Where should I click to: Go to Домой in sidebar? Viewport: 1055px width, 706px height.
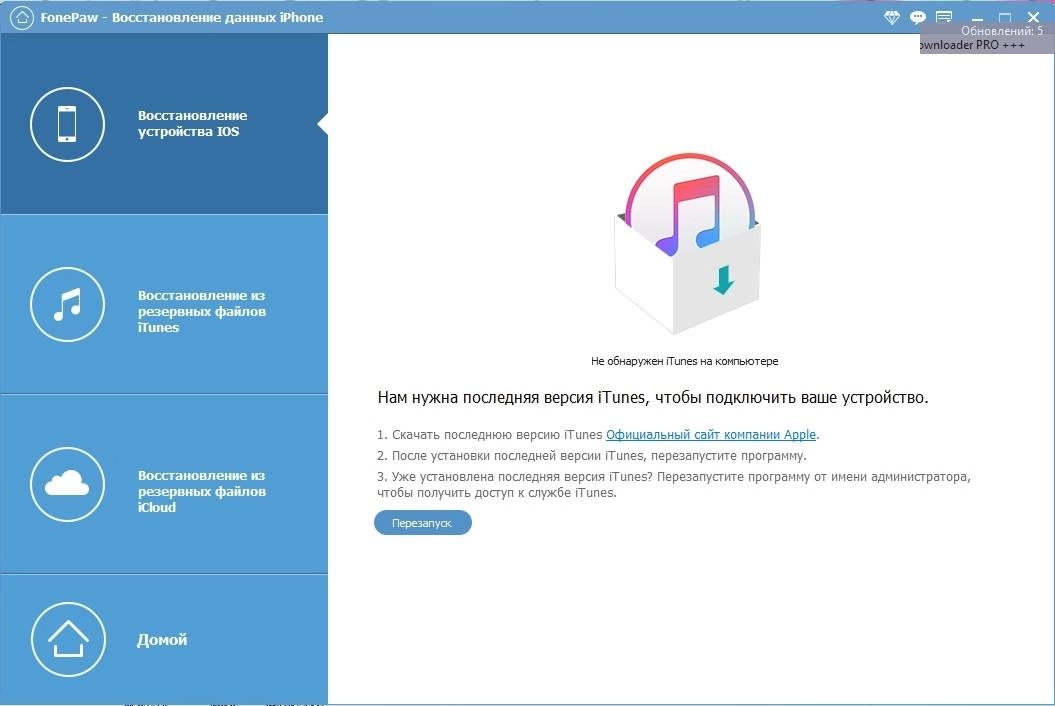tap(164, 639)
